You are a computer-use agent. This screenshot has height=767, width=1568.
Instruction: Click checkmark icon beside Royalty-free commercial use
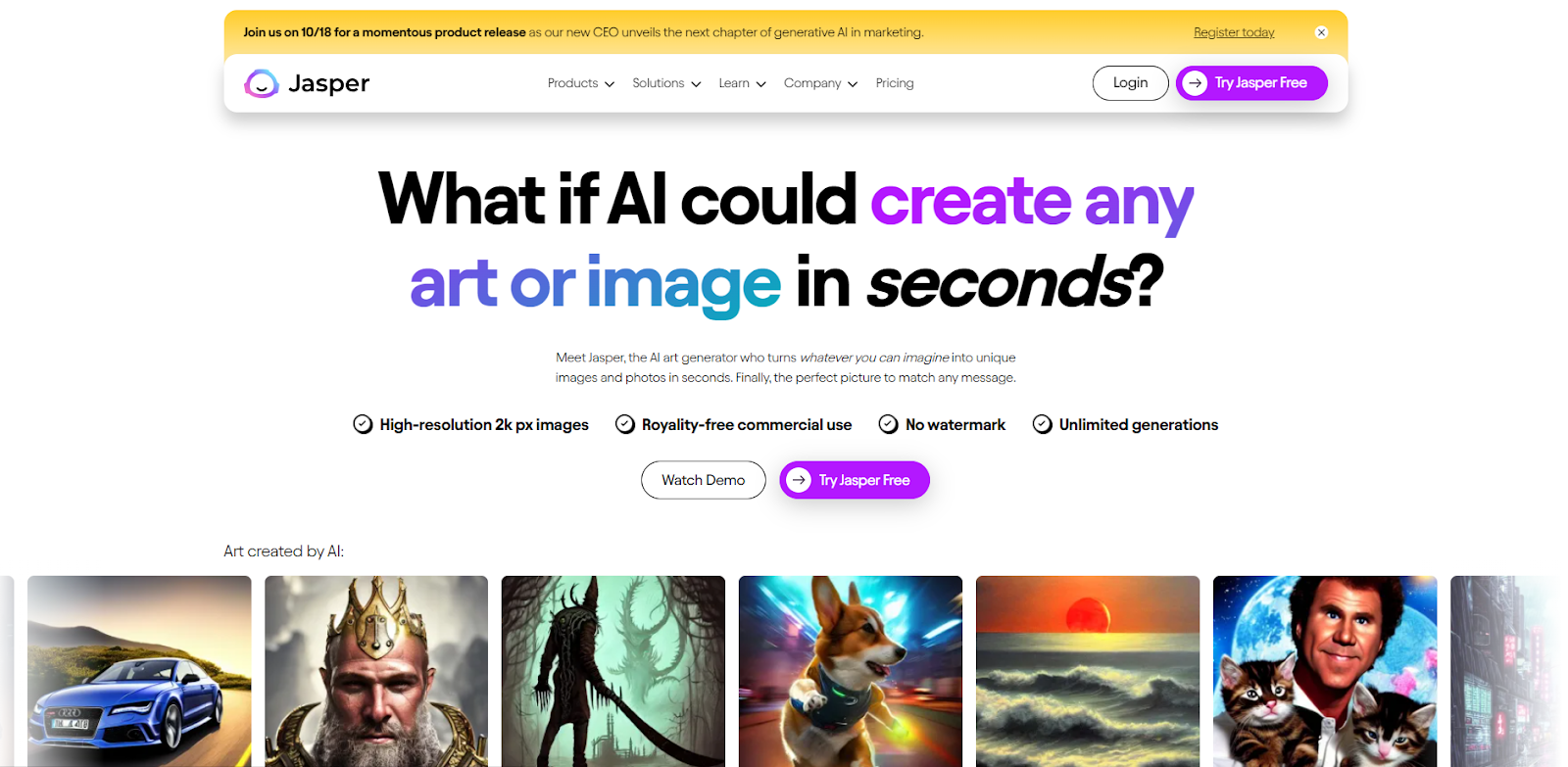click(624, 424)
